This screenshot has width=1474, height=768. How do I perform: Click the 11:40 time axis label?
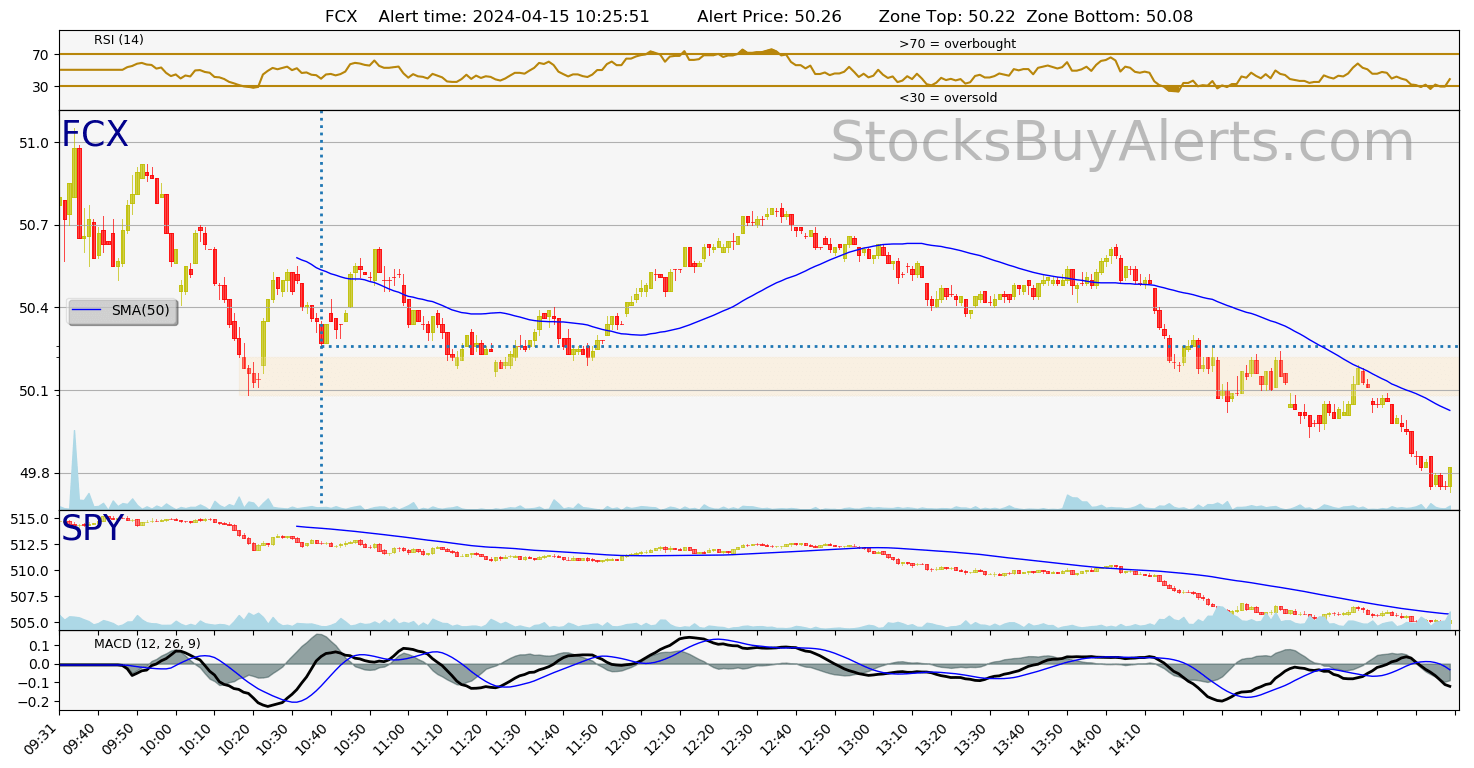coord(544,737)
